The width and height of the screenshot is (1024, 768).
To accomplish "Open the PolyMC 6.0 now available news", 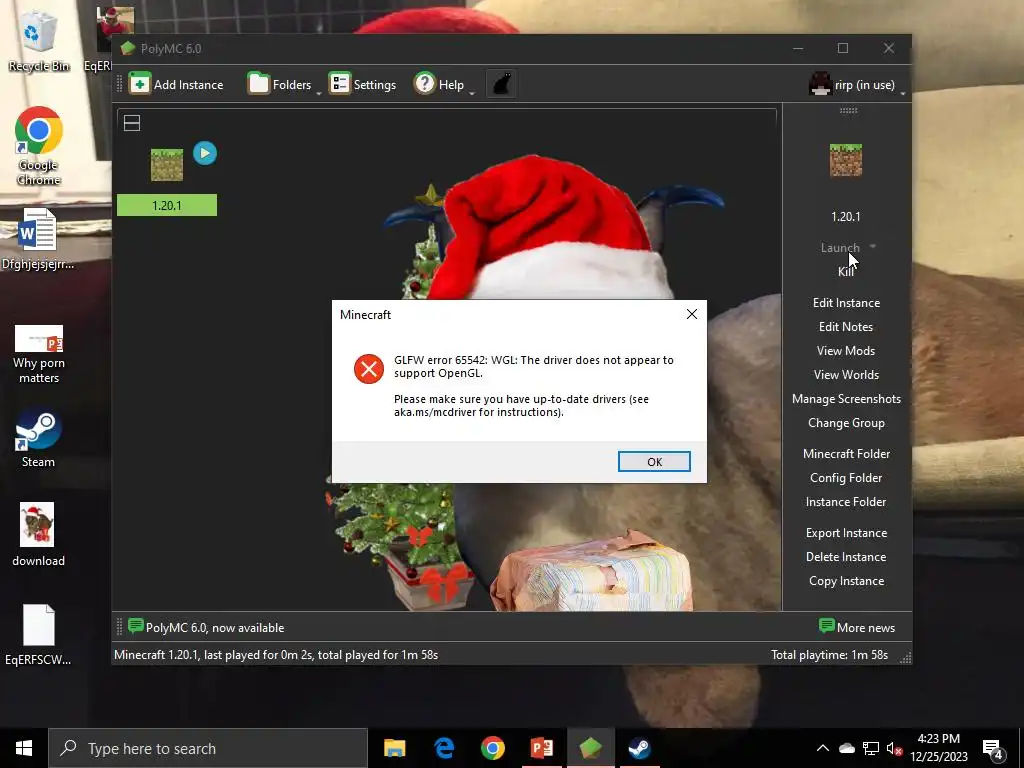I will (206, 628).
